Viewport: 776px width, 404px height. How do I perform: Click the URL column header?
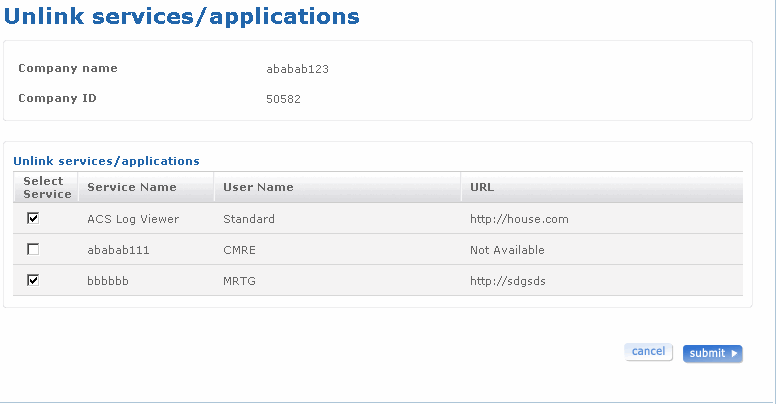coord(602,187)
